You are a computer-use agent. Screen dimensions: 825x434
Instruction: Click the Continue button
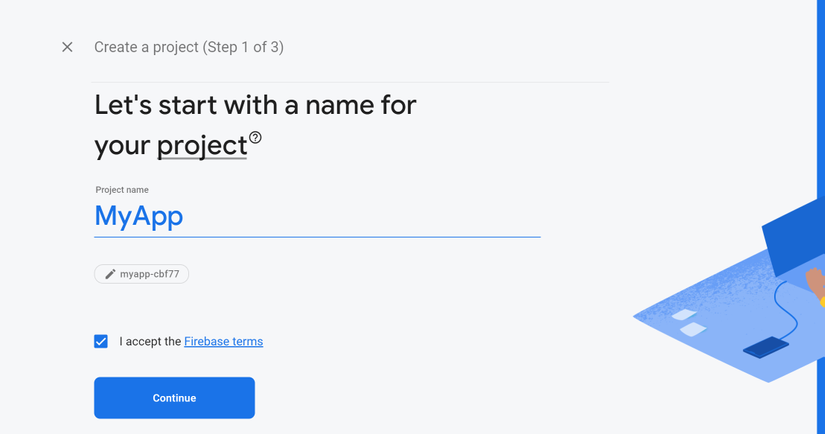[175, 398]
